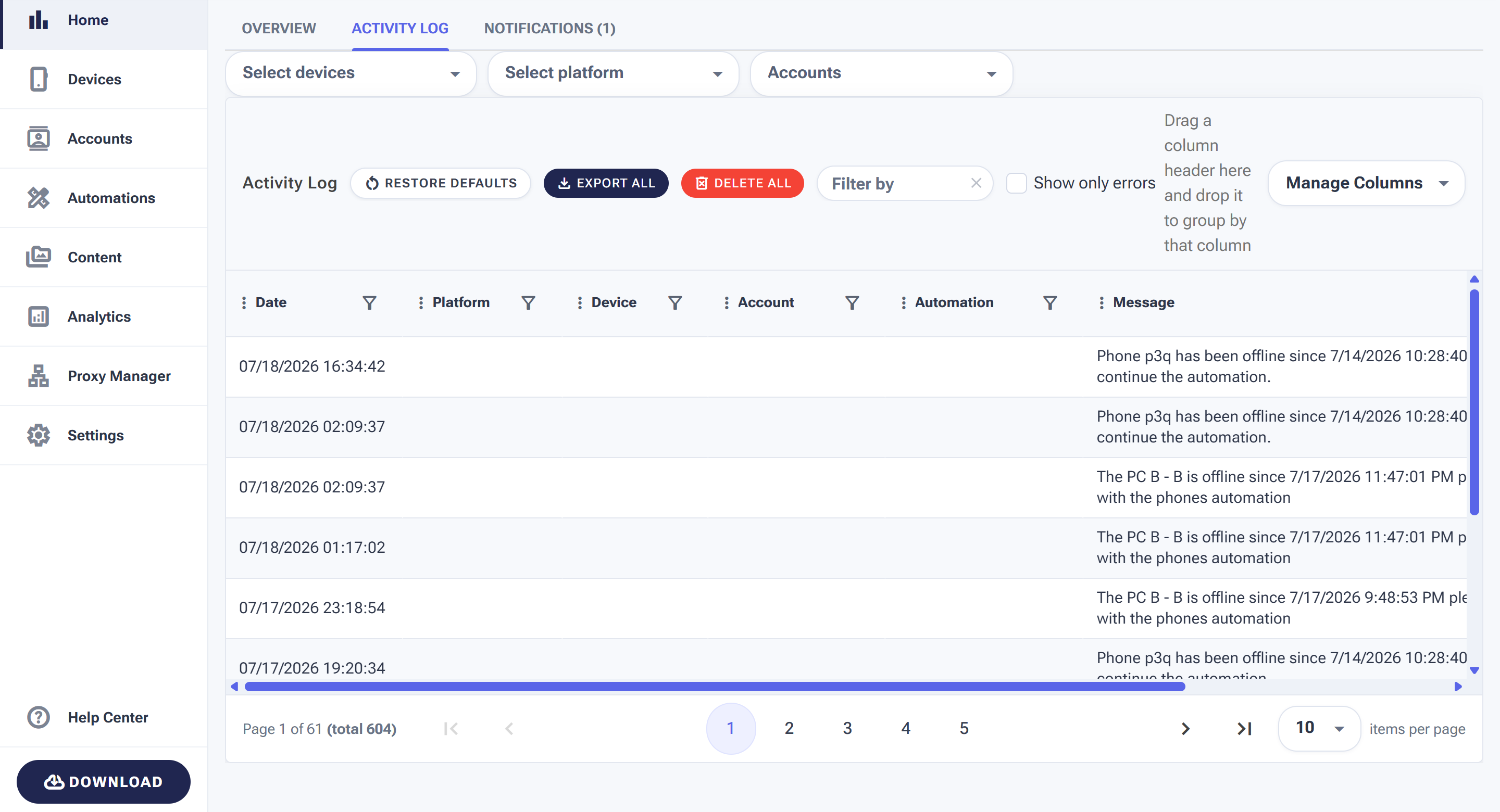Click the Content gallery icon
1500x812 pixels.
click(39, 257)
